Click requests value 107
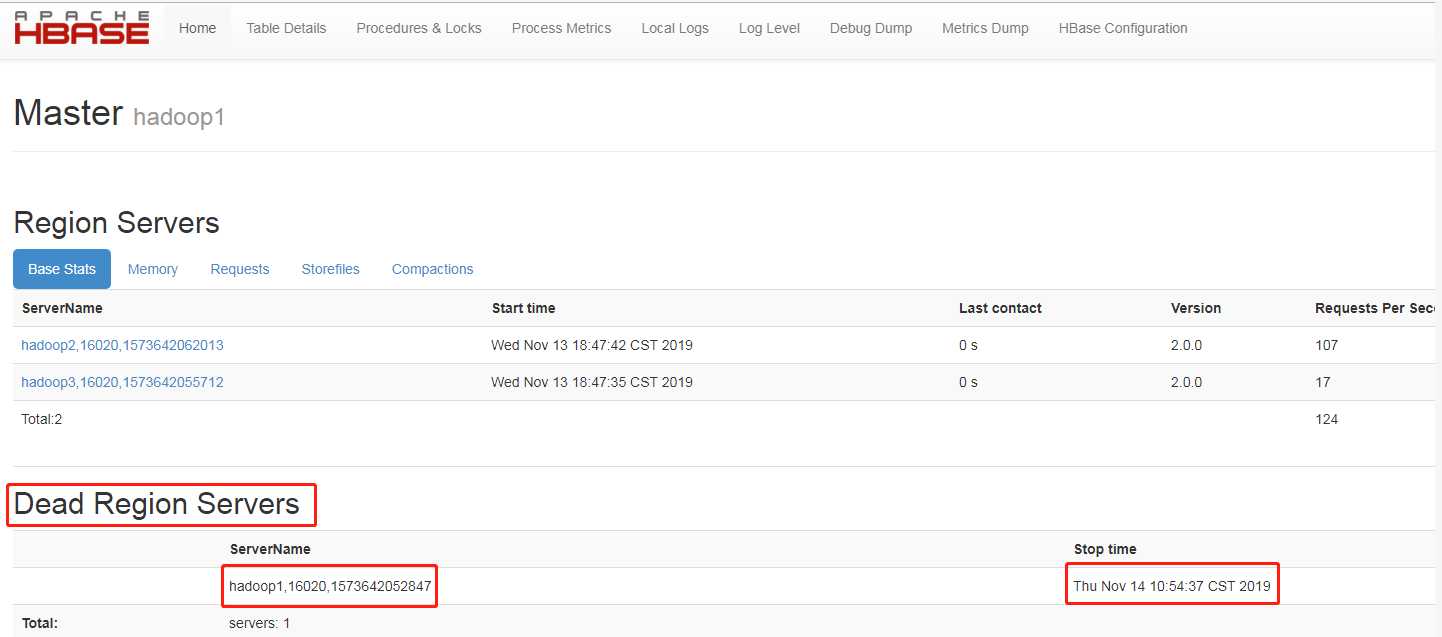The height and width of the screenshot is (637, 1442). point(1327,345)
